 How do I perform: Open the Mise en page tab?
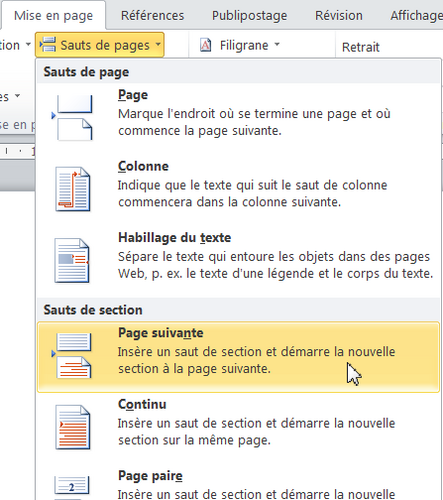[53, 15]
